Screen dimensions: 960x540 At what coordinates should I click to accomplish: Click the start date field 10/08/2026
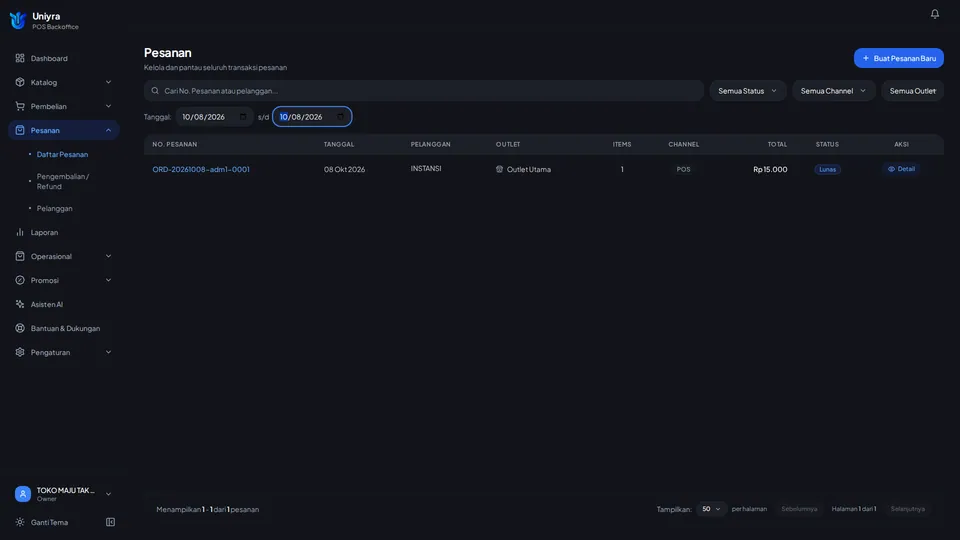point(214,116)
